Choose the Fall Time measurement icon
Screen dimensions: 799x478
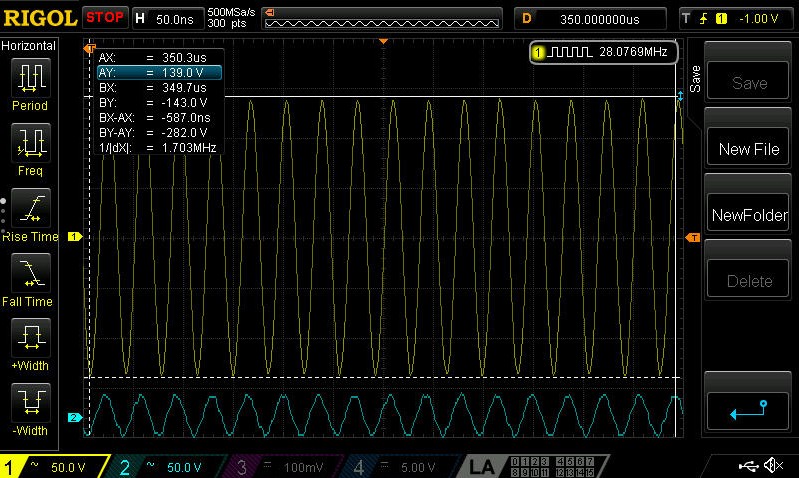[31, 273]
